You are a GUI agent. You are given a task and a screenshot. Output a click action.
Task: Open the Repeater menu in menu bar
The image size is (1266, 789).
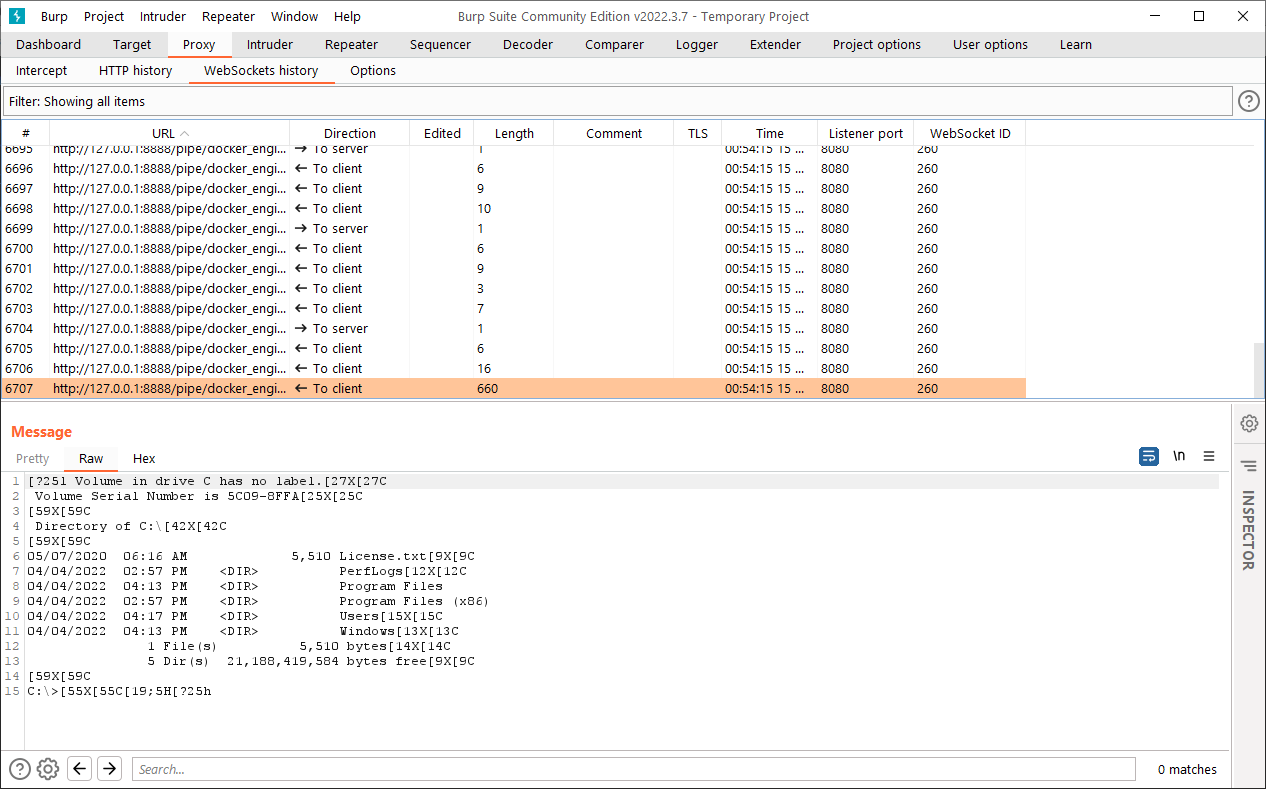[x=228, y=16]
